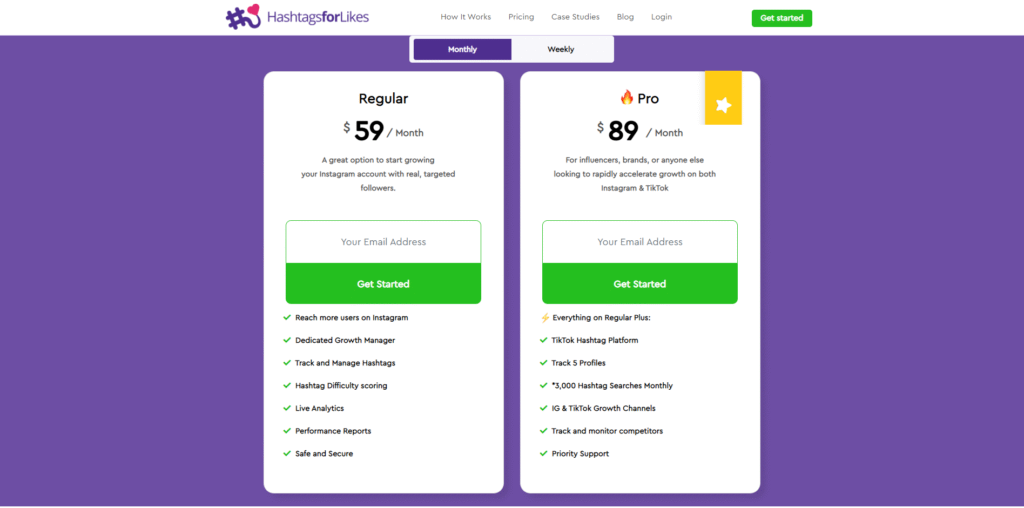The width and height of the screenshot is (1024, 508).
Task: Open Case Studies from the top menu
Action: coord(575,17)
